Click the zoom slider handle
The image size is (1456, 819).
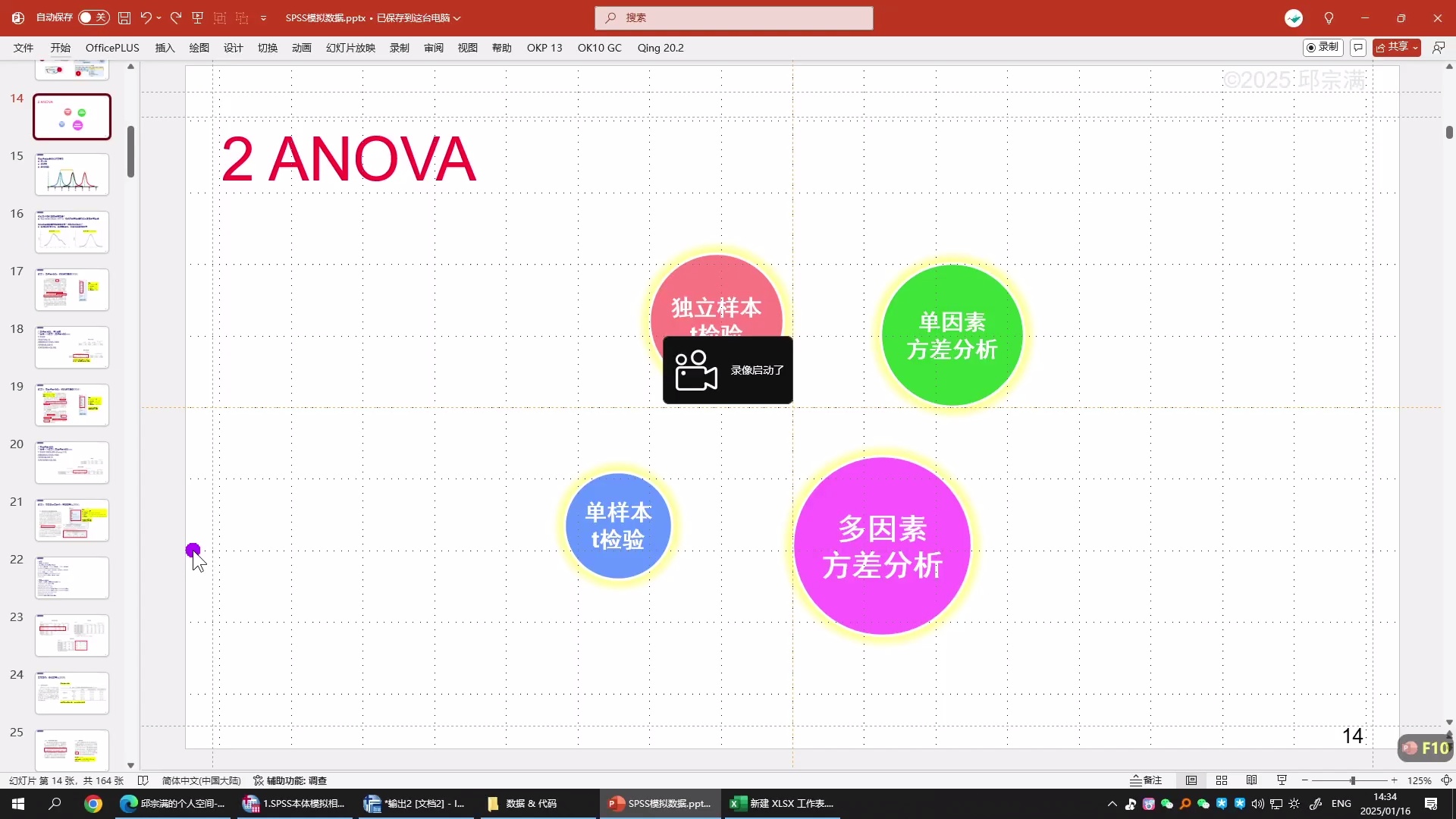pyautogui.click(x=1352, y=780)
